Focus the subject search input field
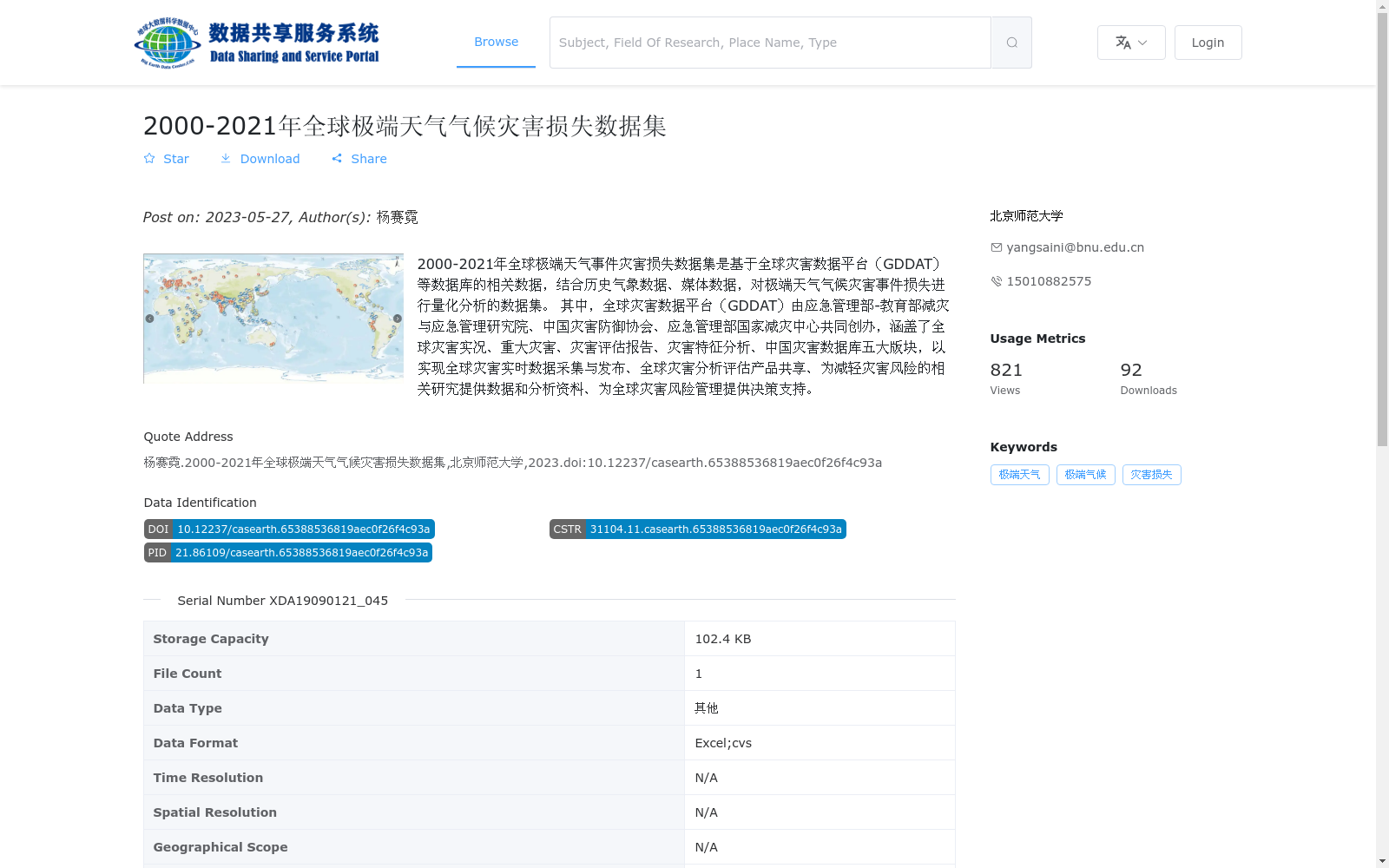This screenshot has height=868, width=1389. (x=770, y=43)
